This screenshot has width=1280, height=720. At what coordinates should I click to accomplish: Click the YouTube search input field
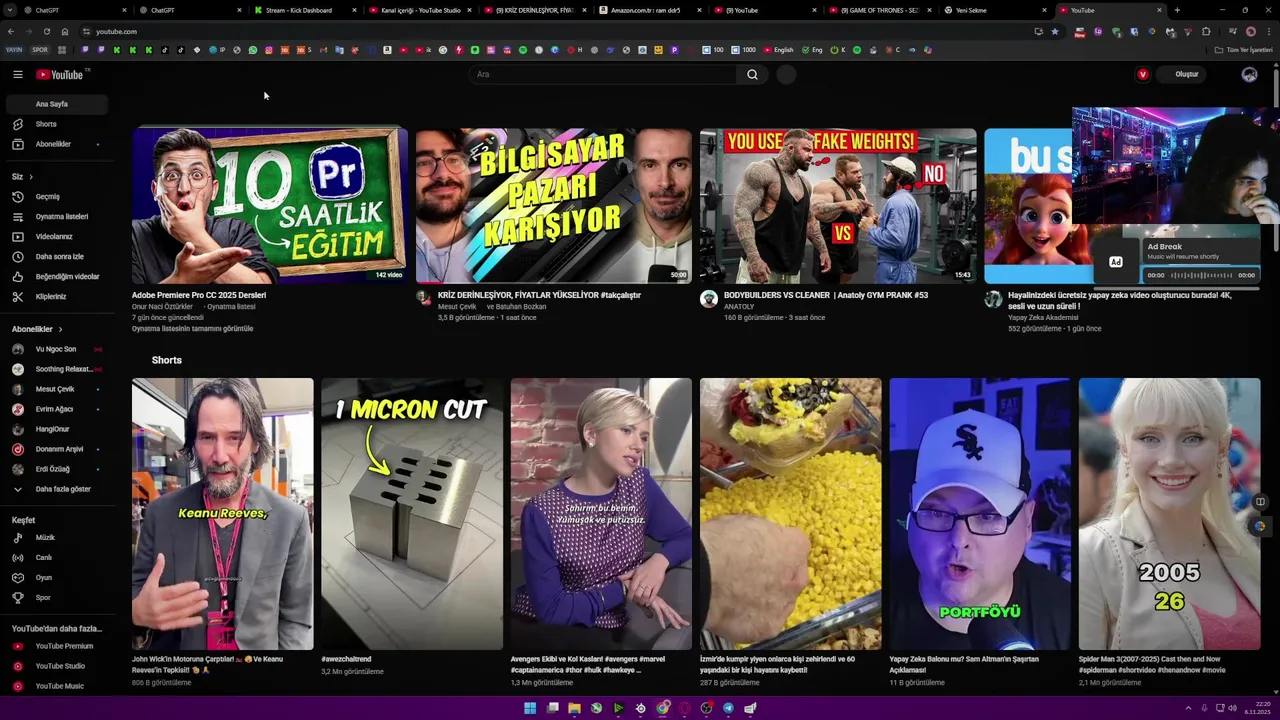tap(603, 74)
